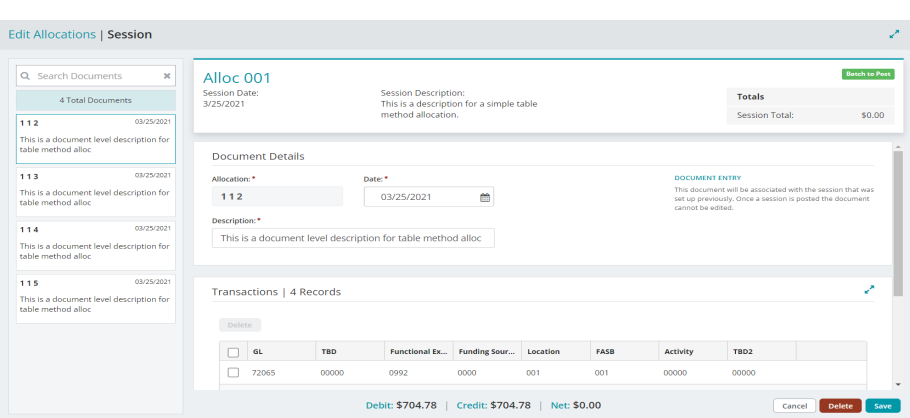Sort by the GL column header
This screenshot has height=418, width=910.
point(259,352)
